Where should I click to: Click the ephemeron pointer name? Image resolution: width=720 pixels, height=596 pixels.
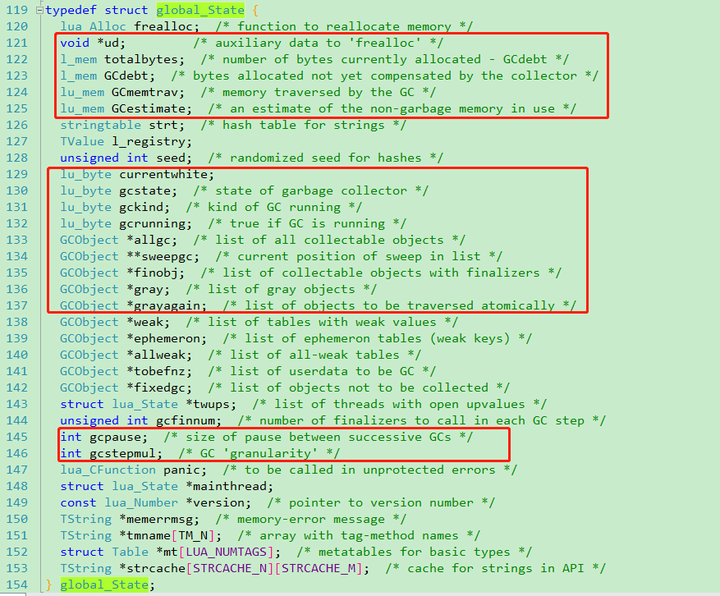pyautogui.click(x=167, y=338)
